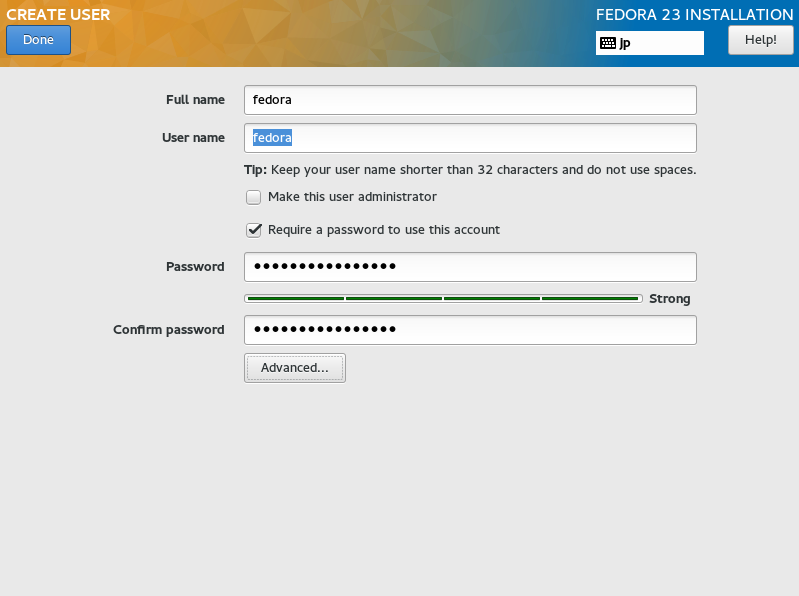Screen dimensions: 799x596
Task: Click the user name Tip text
Action: click(470, 170)
